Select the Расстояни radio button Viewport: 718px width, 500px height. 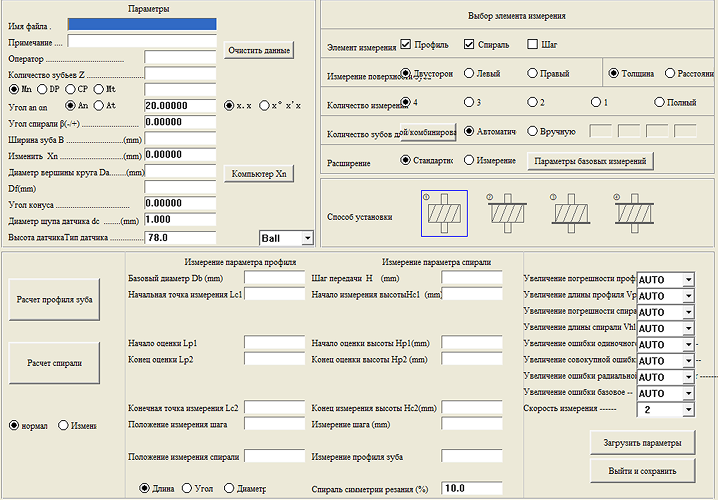(670, 73)
